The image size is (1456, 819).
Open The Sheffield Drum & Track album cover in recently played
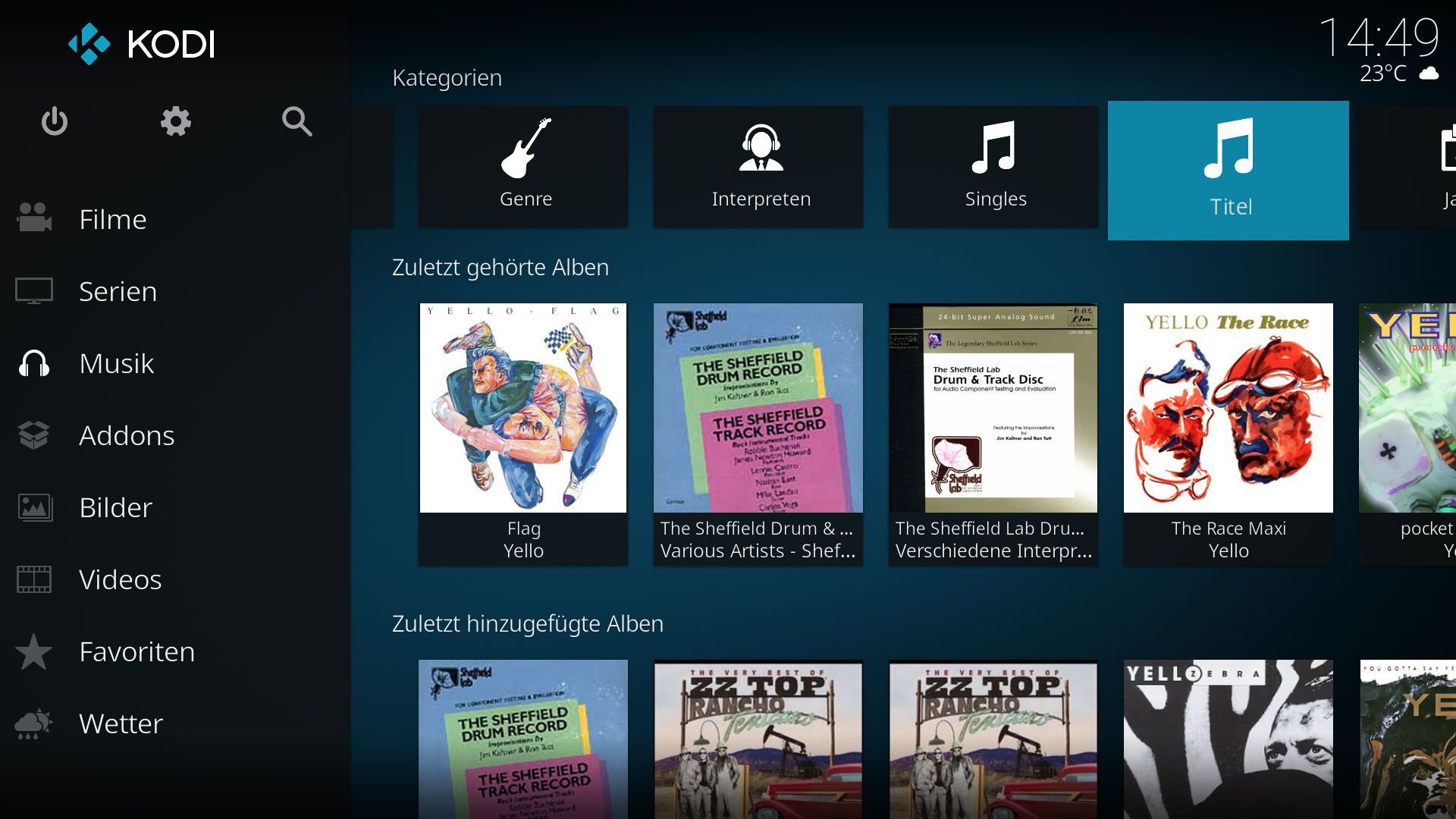[758, 408]
